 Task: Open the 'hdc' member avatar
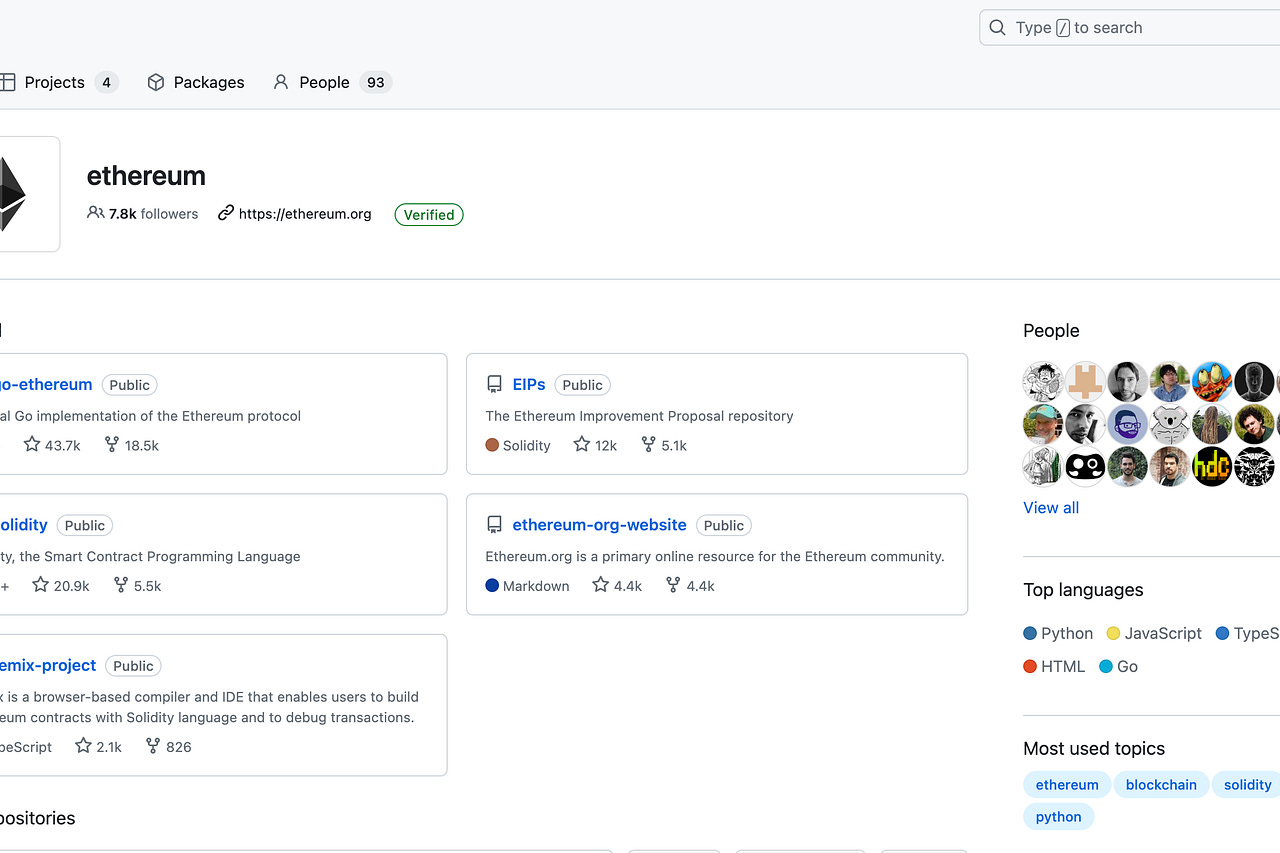click(1212, 466)
